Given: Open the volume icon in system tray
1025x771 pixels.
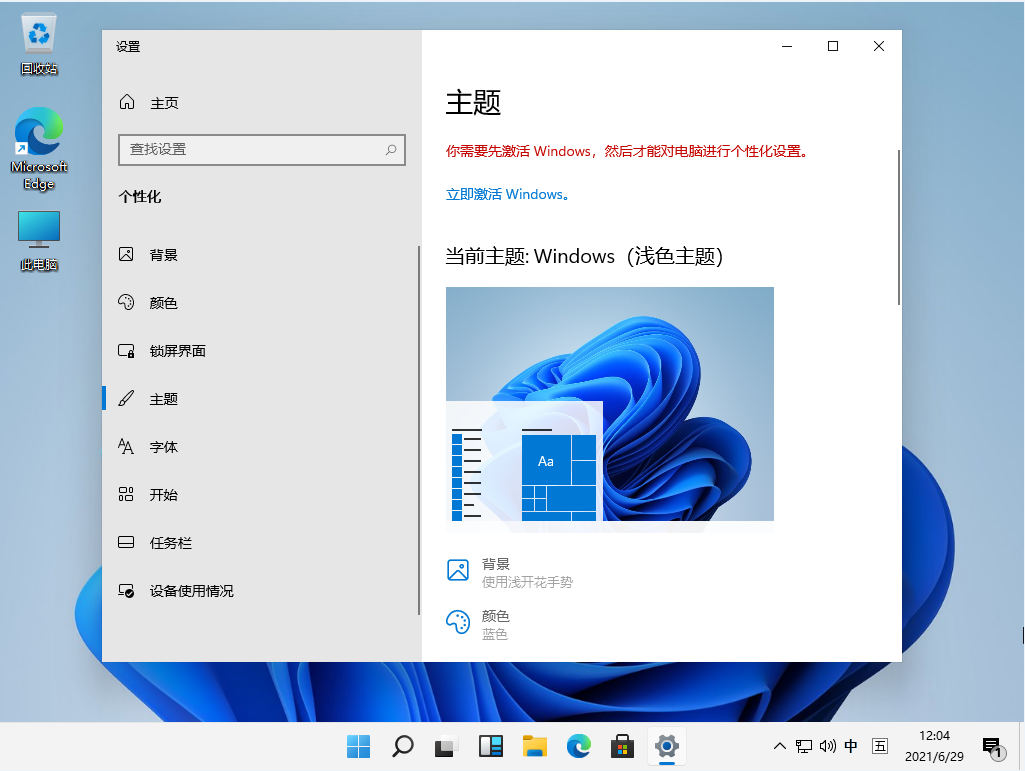Looking at the screenshot, I should (826, 746).
